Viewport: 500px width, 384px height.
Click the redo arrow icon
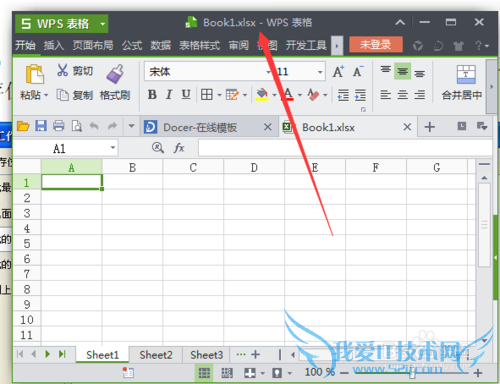point(113,126)
